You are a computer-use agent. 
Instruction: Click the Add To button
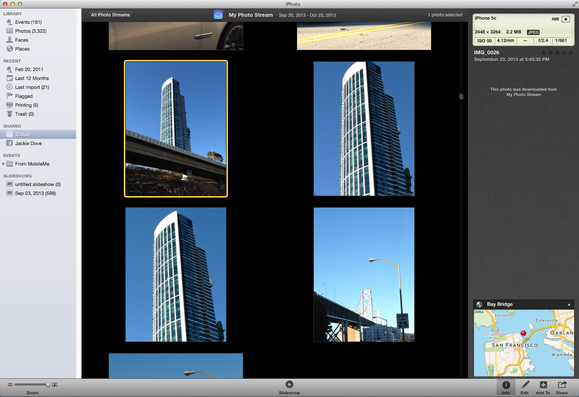click(543, 387)
